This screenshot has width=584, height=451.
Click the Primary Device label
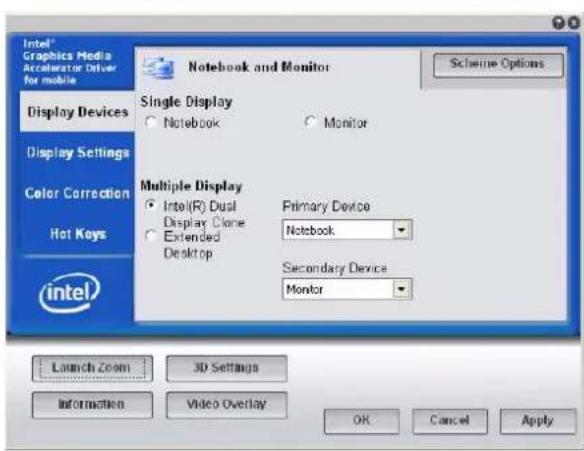(326, 206)
